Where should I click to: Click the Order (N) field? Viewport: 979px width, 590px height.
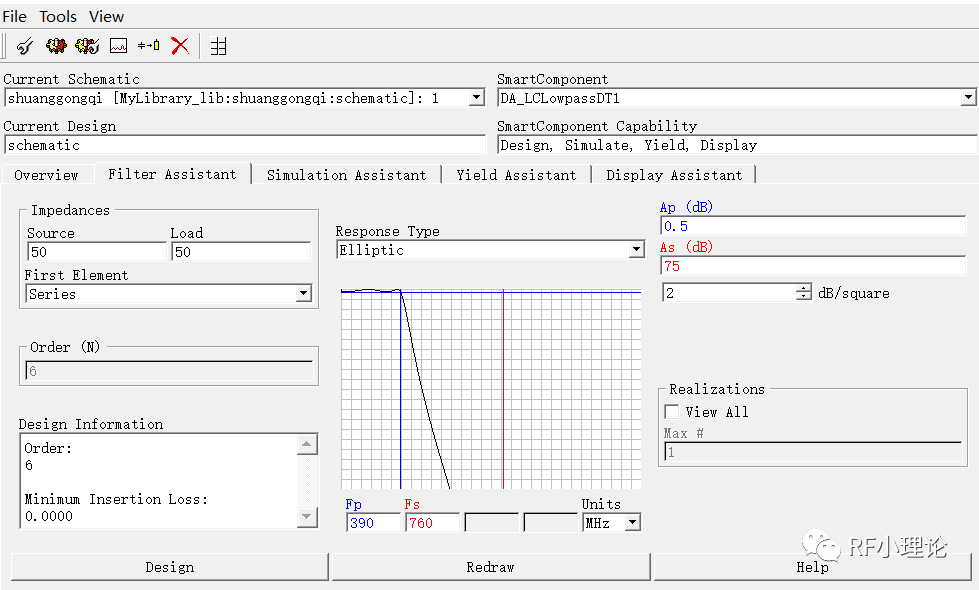click(x=169, y=371)
